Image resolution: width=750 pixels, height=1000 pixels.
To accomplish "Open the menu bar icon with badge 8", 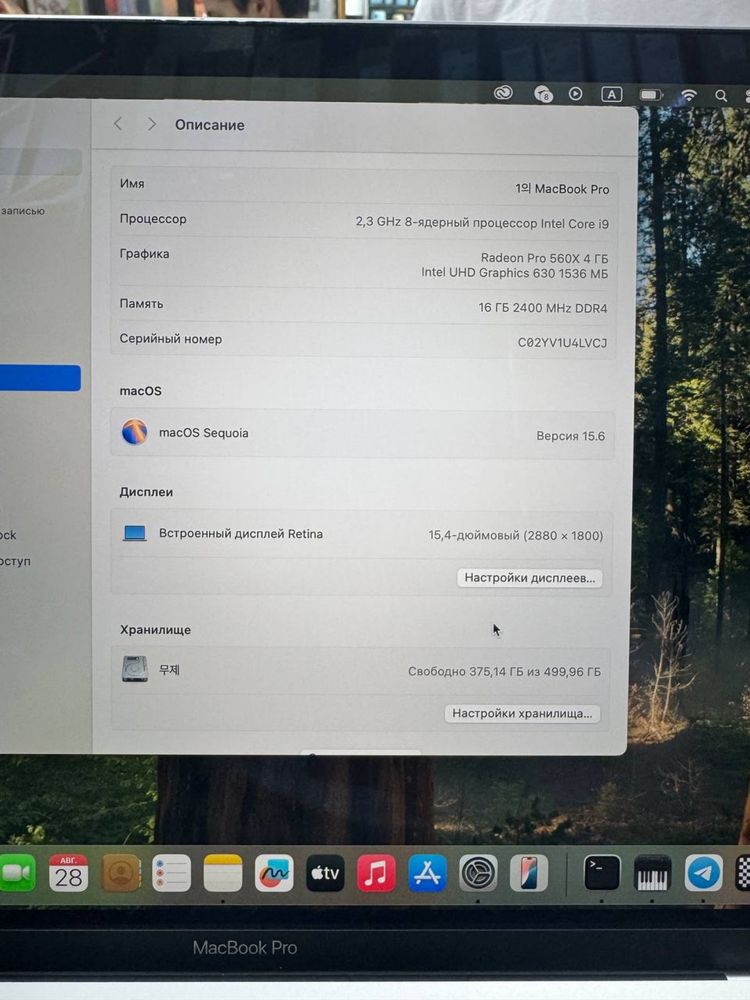I will 543,94.
